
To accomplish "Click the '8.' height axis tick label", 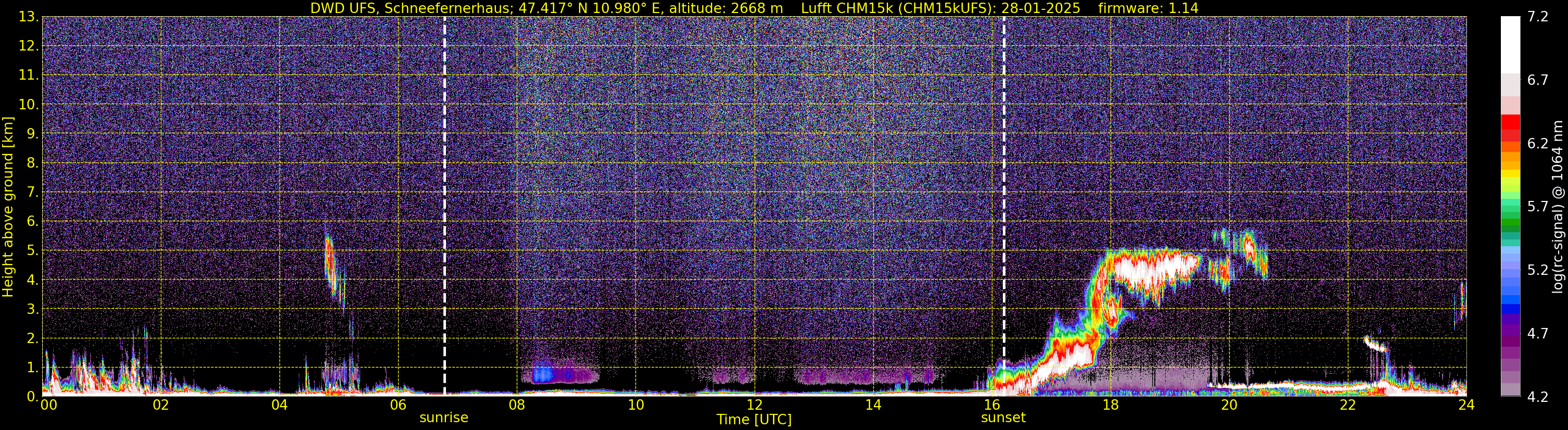I will pyautogui.click(x=32, y=163).
